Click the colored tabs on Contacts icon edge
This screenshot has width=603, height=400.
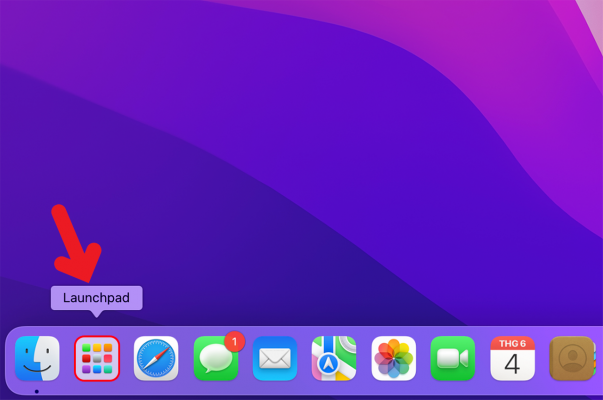click(597, 358)
